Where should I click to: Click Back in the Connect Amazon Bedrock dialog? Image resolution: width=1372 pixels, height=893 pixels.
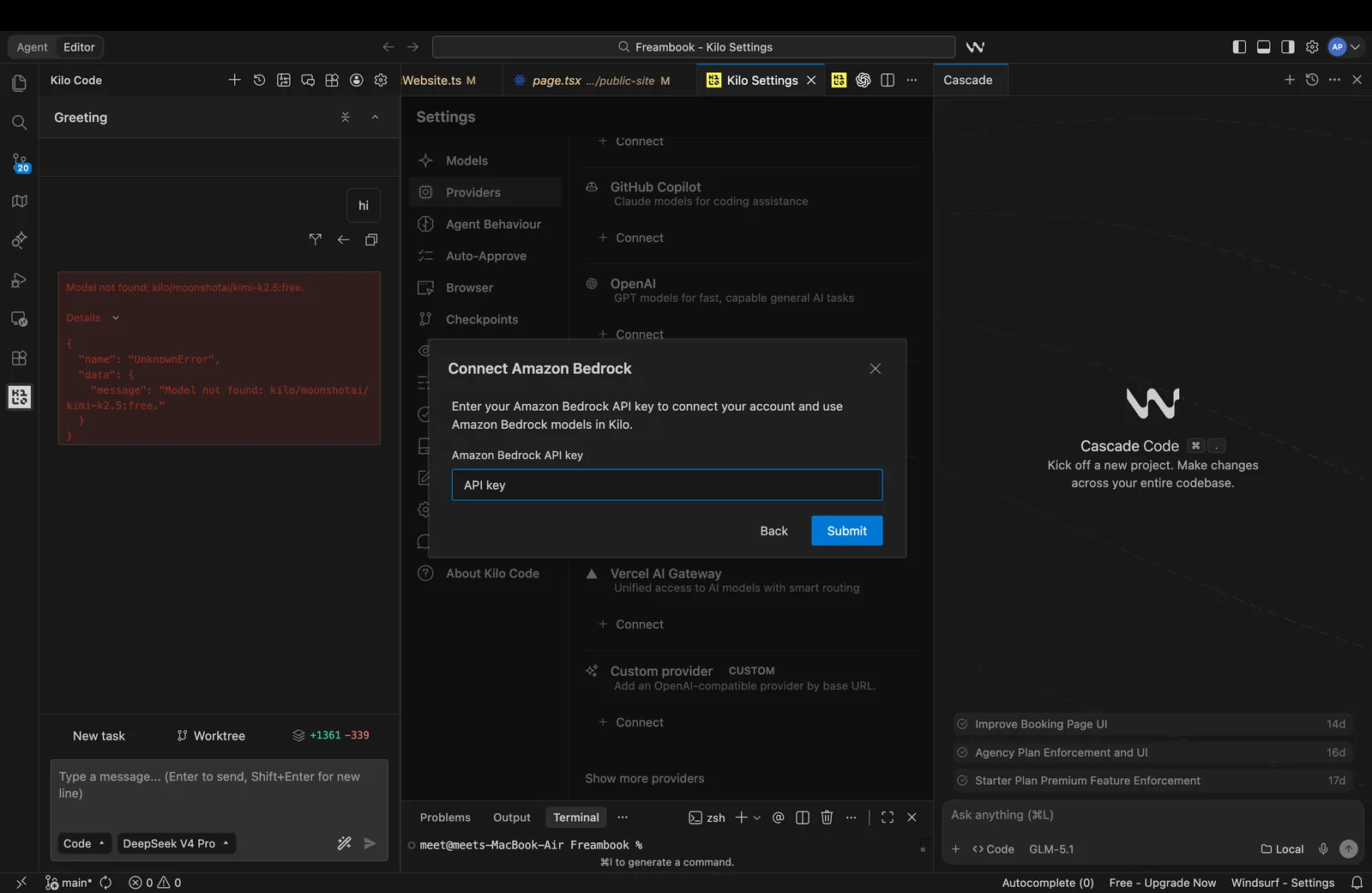(x=773, y=531)
